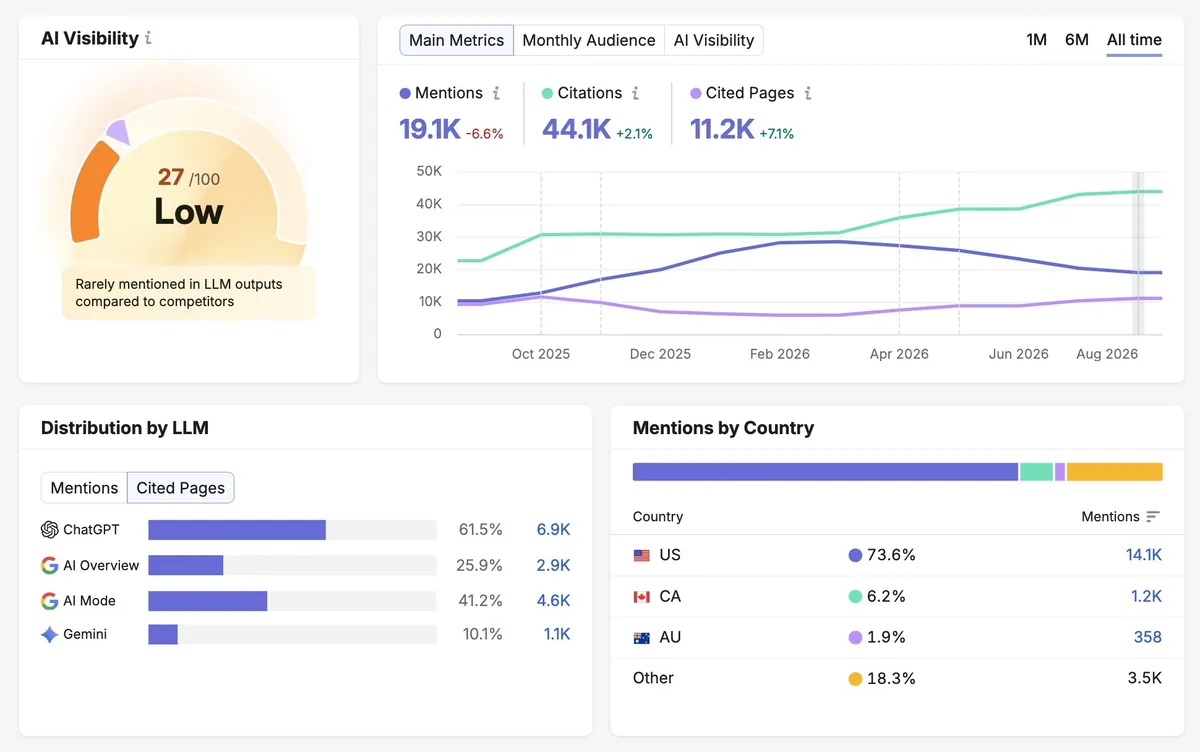Open the 14.1K US mentions link
1200x752 pixels.
pyautogui.click(x=1144, y=555)
